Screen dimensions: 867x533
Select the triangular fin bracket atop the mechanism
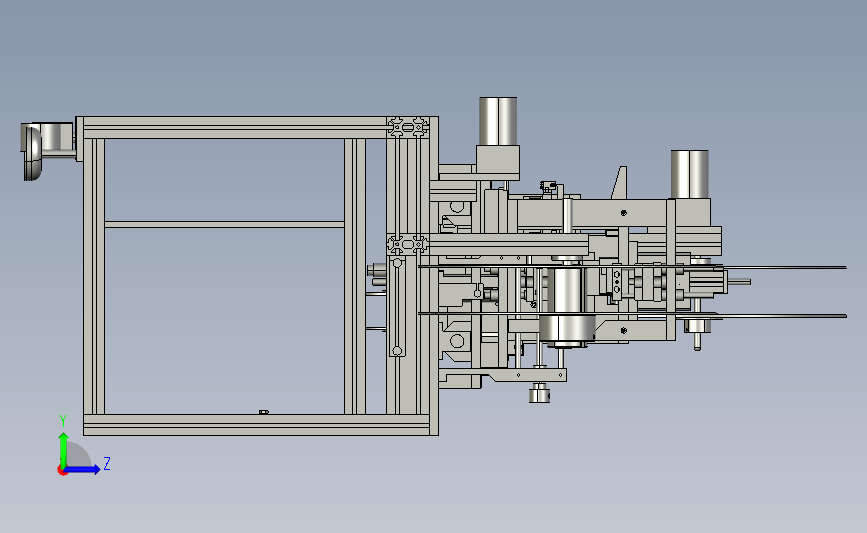tap(620, 183)
